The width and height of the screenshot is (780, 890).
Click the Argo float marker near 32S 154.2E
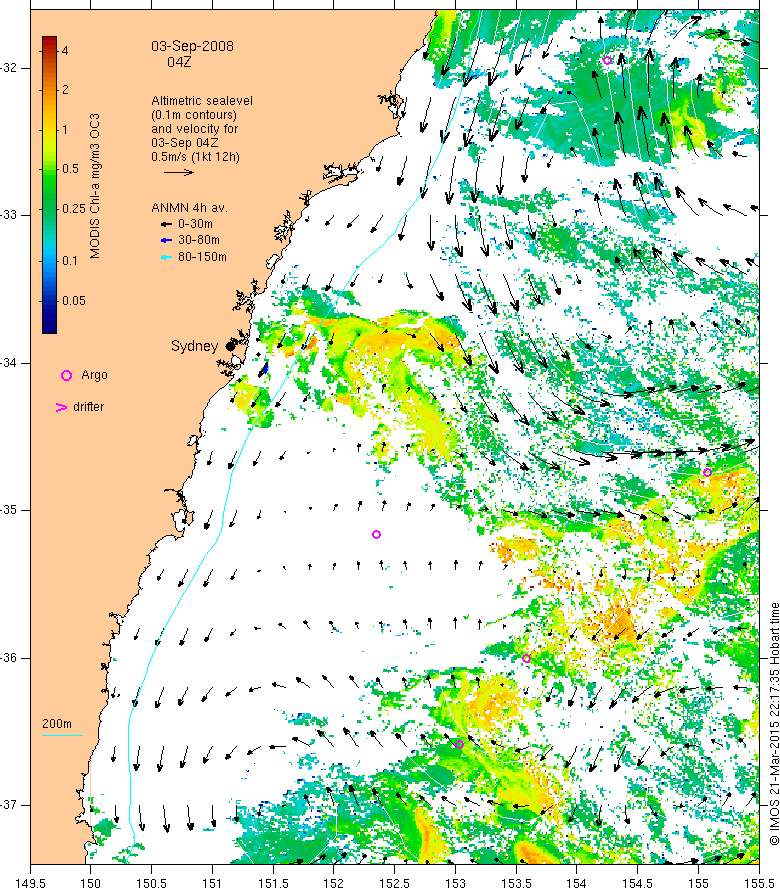[607, 60]
